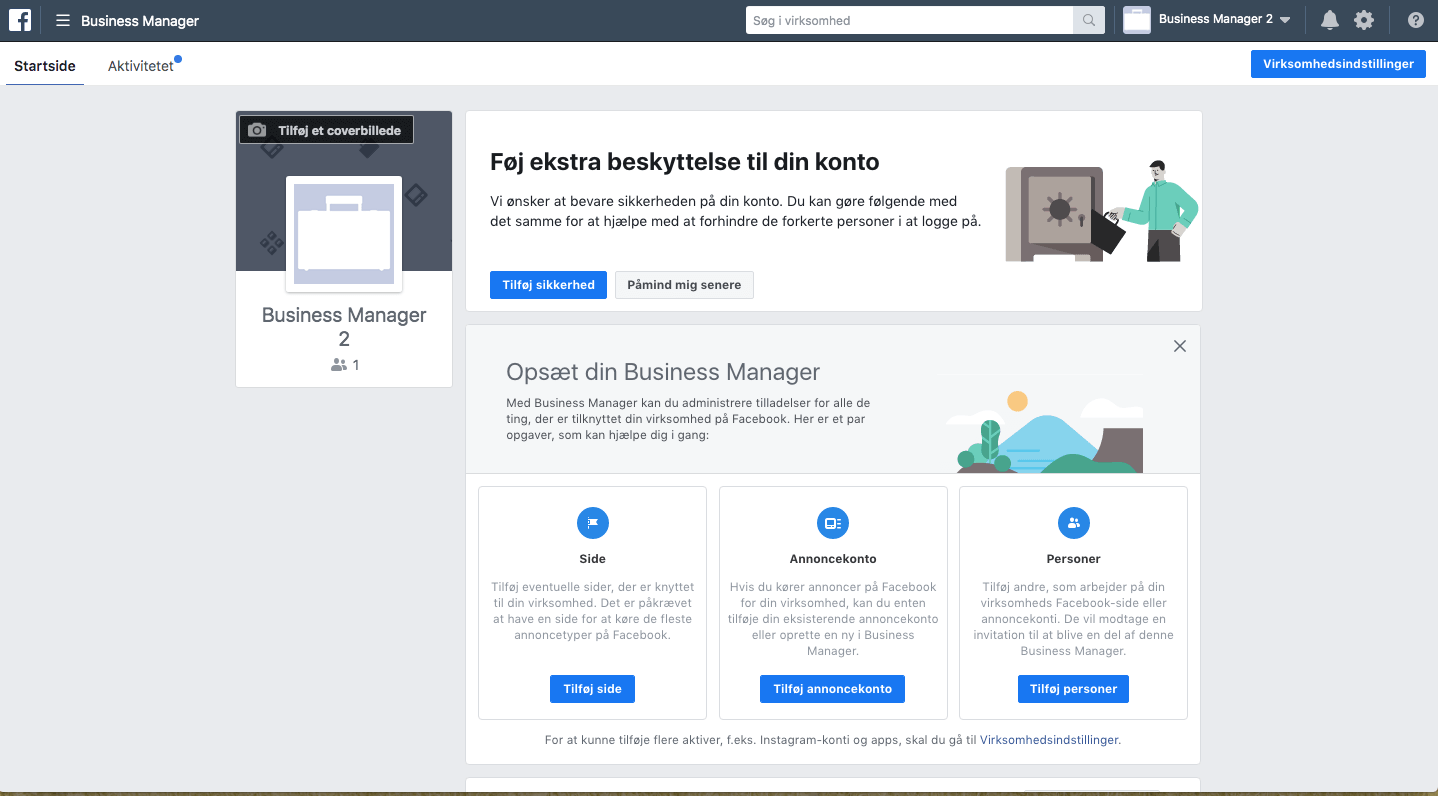Screen dimensions: 1438x796
Task: Click Tilføj sikkerhed button
Action: [548, 285]
